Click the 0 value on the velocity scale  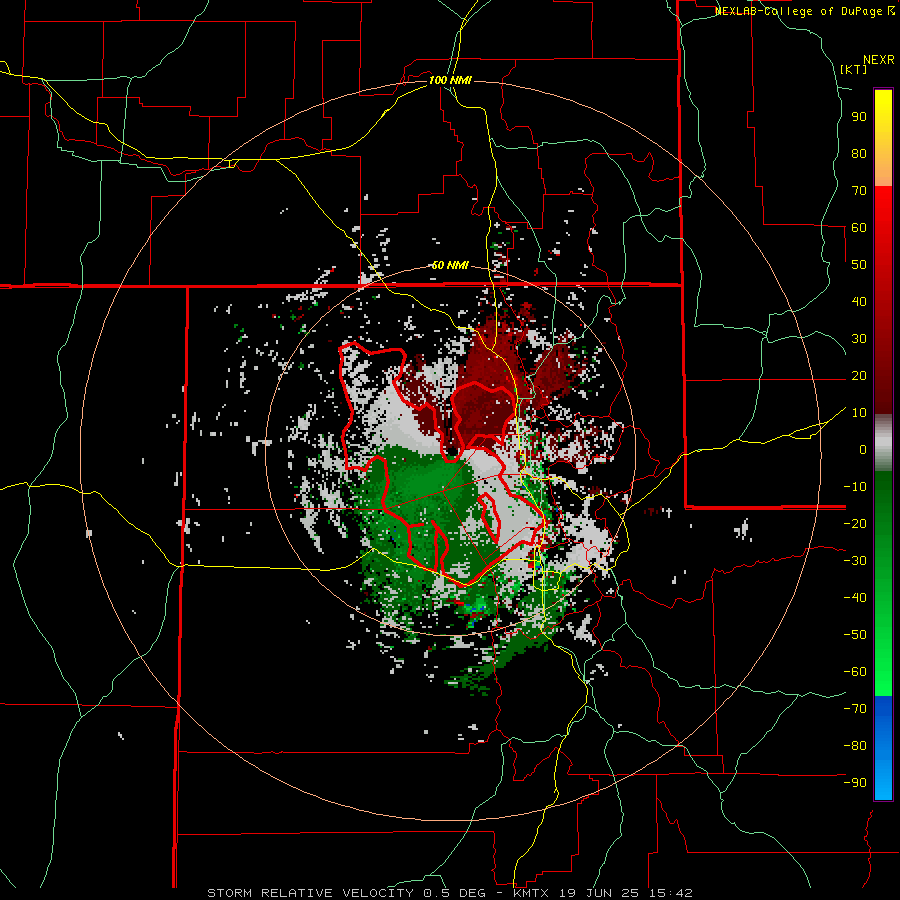pyautogui.click(x=863, y=450)
